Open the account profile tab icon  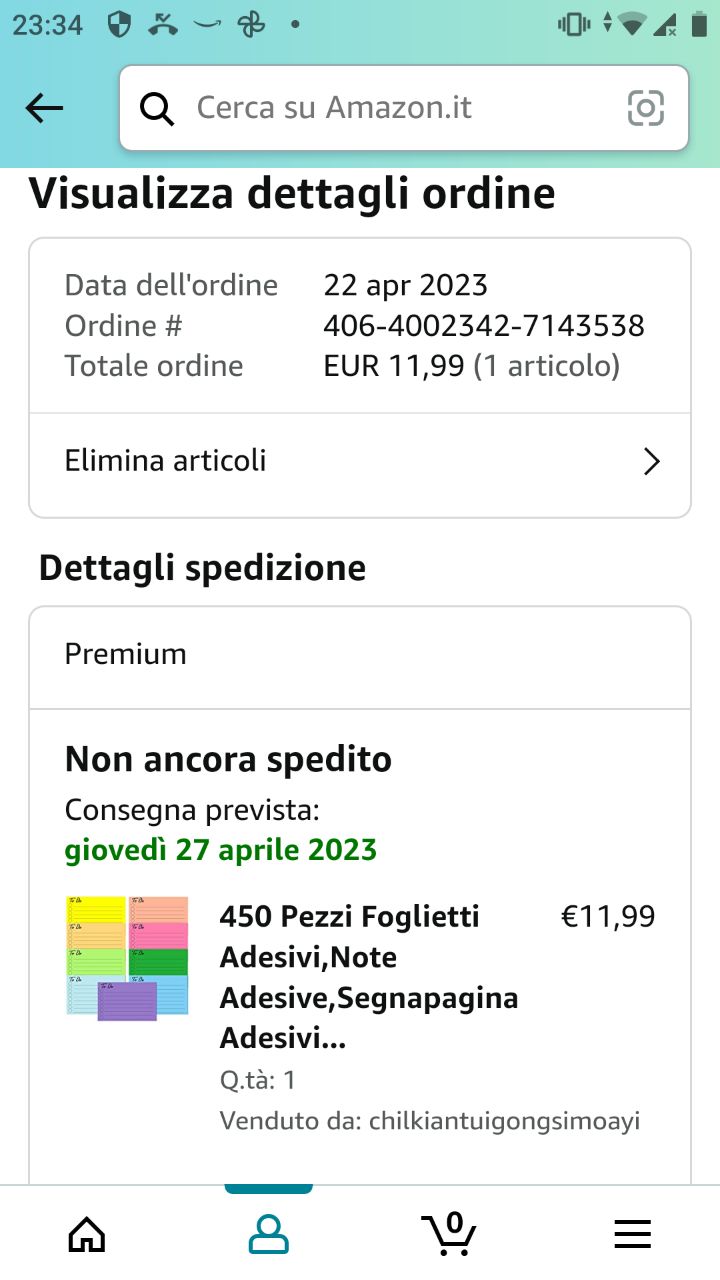(x=268, y=1234)
